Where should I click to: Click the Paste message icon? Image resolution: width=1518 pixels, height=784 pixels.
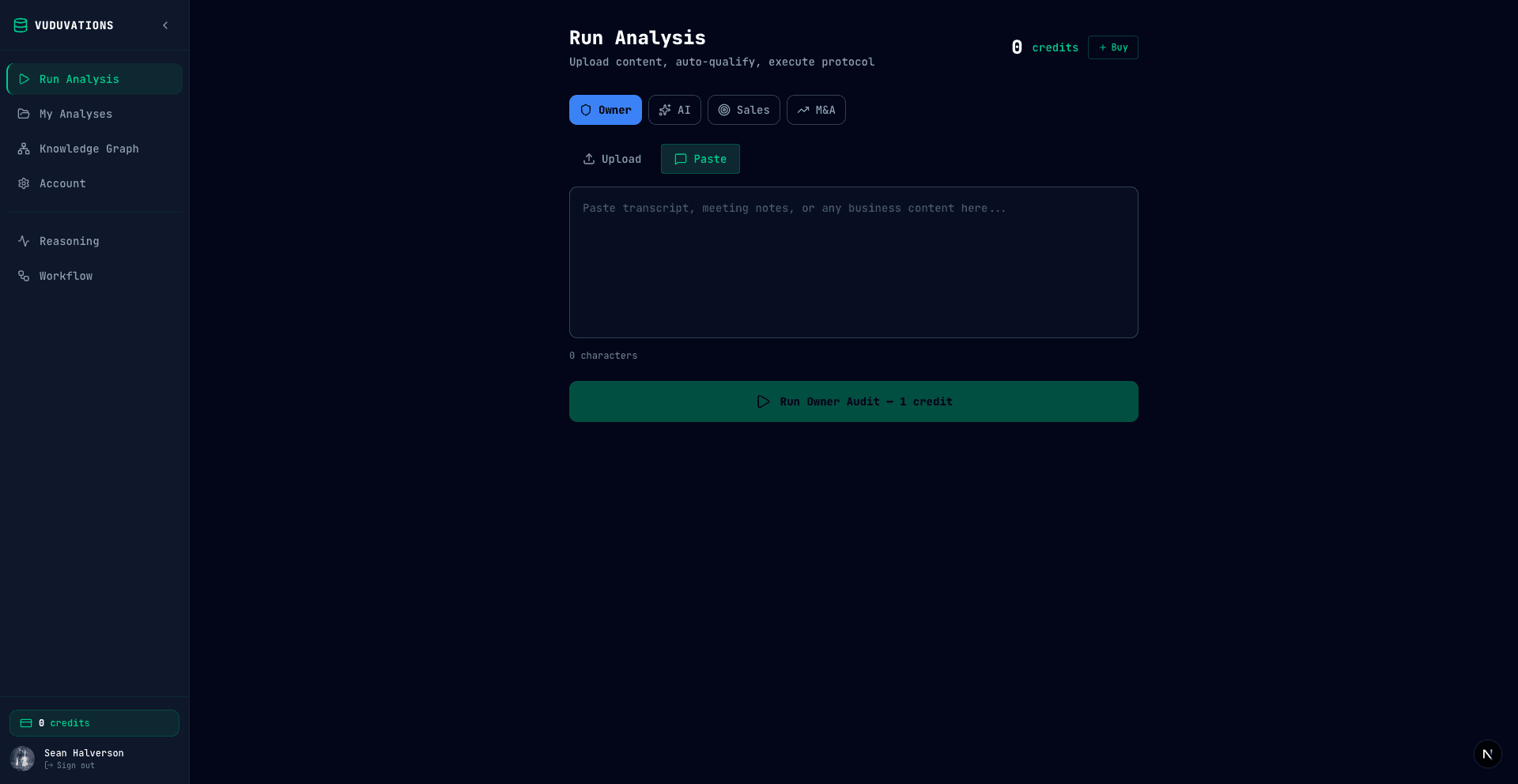click(681, 159)
